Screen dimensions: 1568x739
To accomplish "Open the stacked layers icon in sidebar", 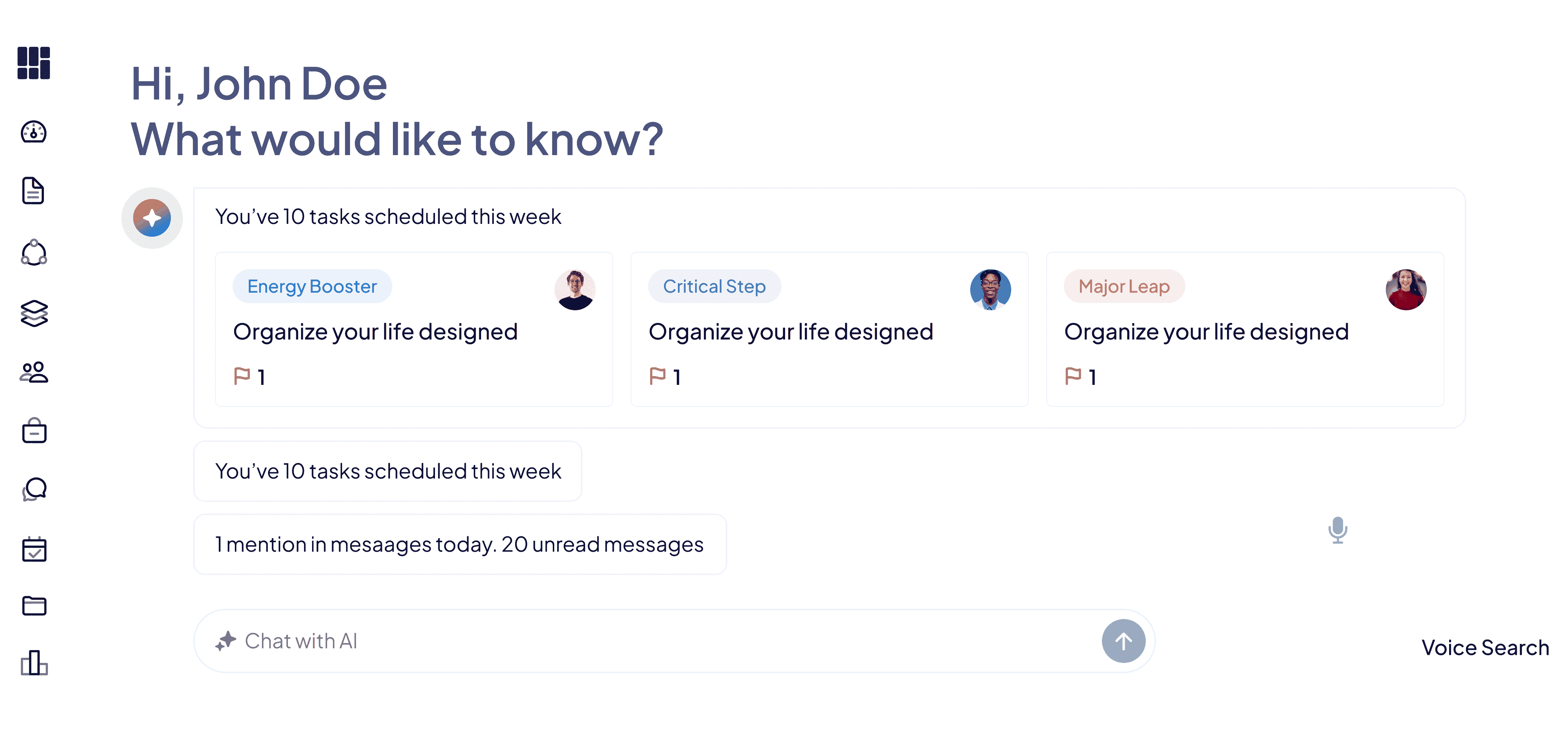I will tap(34, 313).
